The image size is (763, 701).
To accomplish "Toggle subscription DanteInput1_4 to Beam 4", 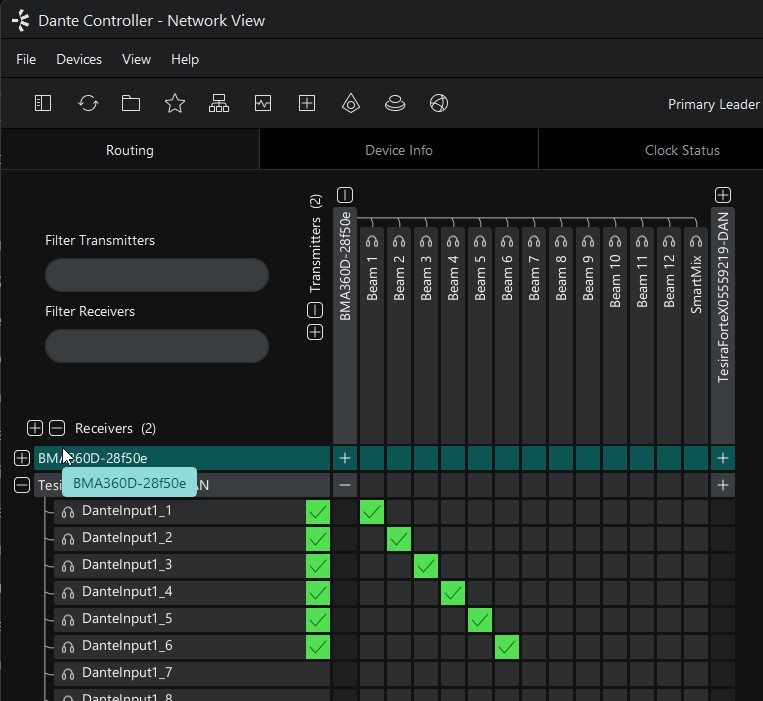I will coord(453,593).
